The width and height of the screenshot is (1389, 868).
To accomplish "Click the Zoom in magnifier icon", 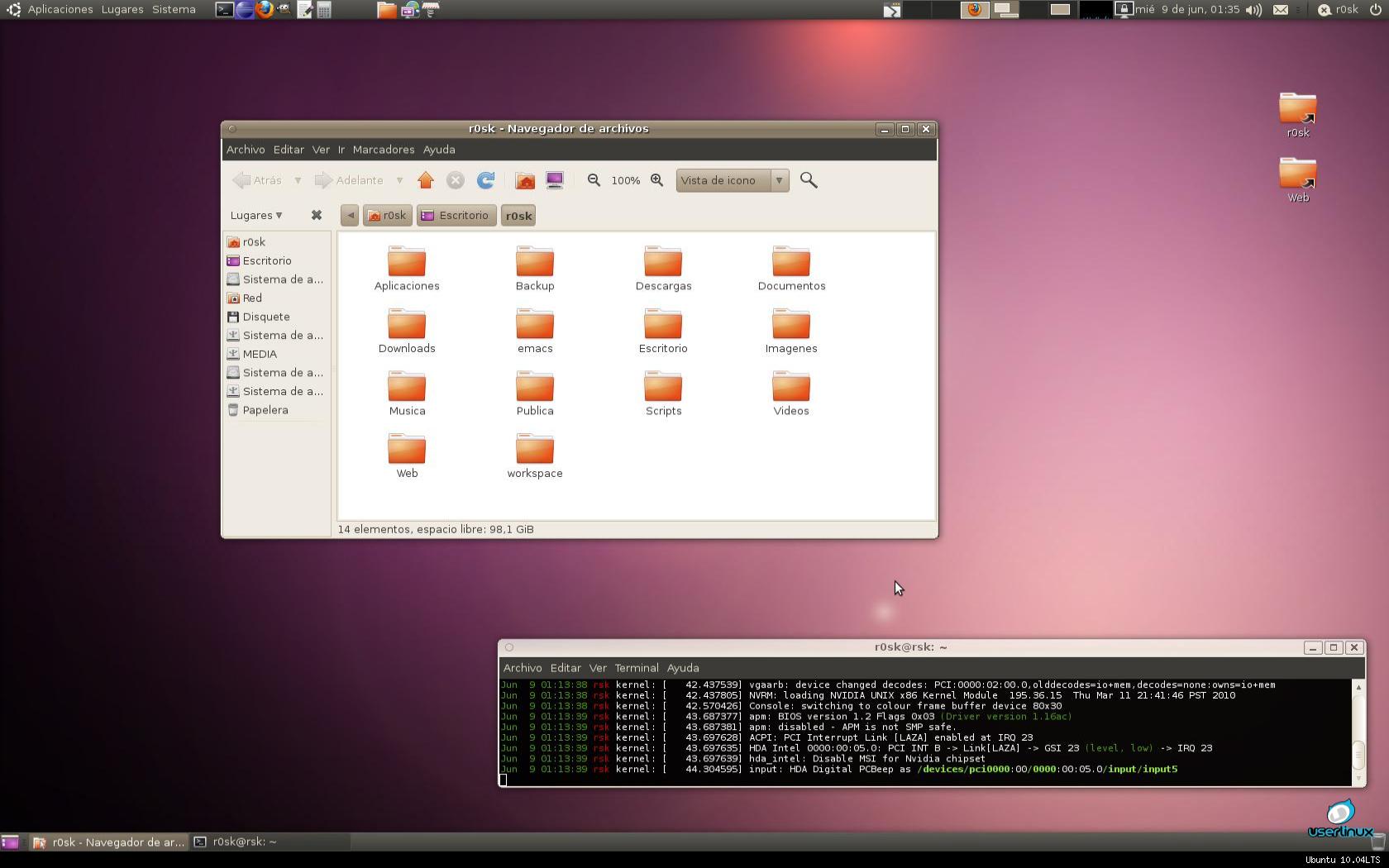I will coord(657,180).
